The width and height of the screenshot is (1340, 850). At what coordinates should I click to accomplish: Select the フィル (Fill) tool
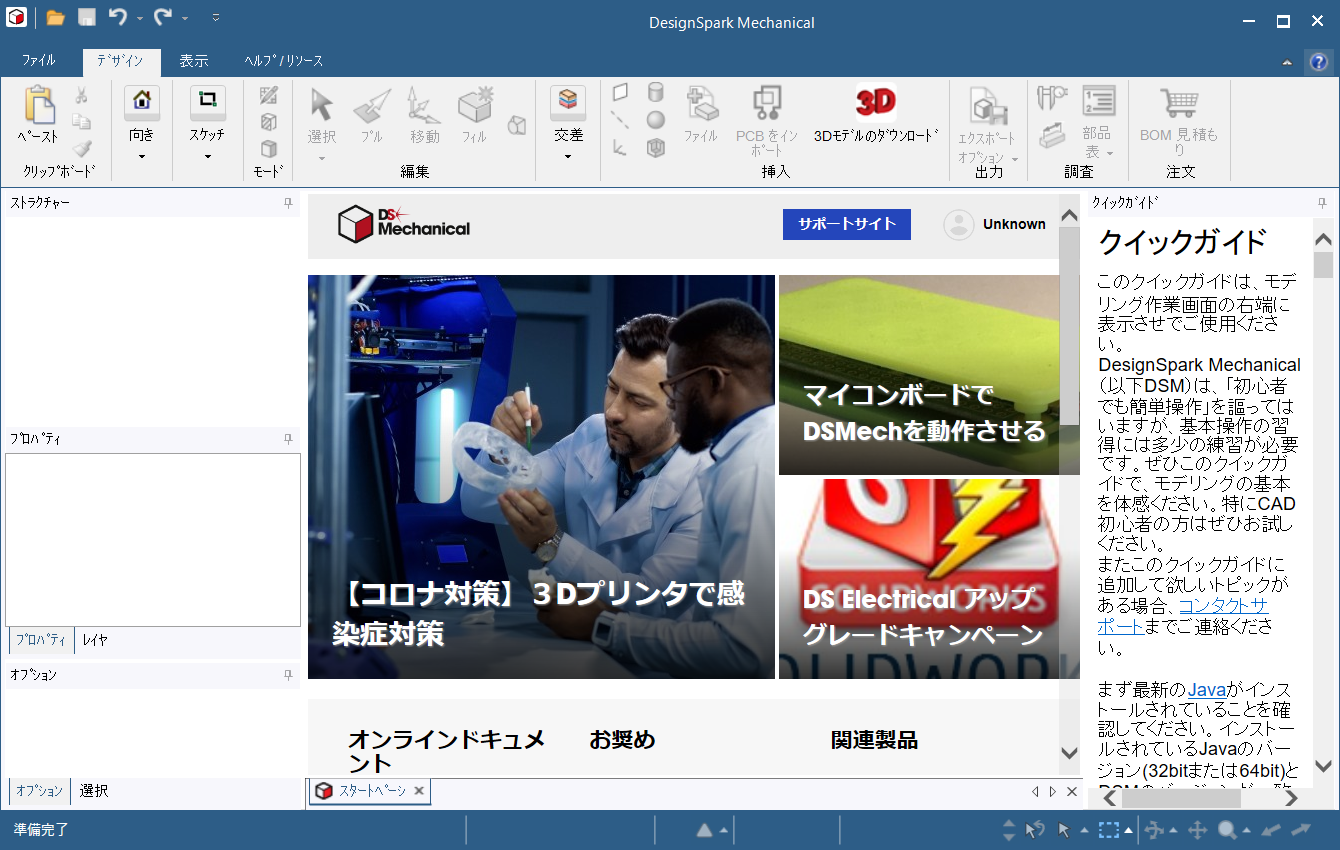click(x=475, y=105)
